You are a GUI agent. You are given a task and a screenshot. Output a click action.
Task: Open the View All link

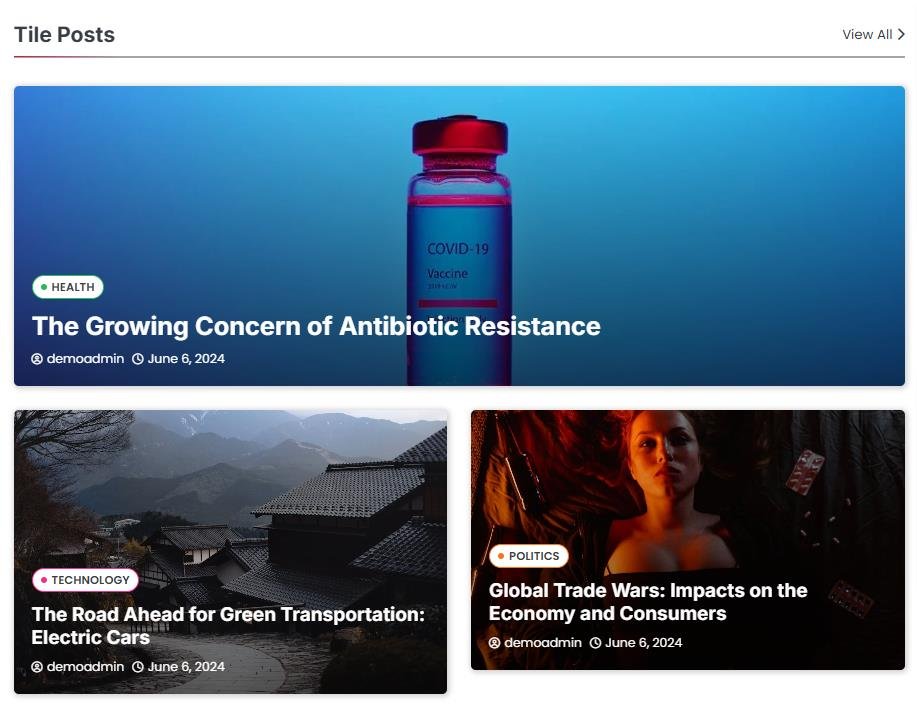[873, 35]
